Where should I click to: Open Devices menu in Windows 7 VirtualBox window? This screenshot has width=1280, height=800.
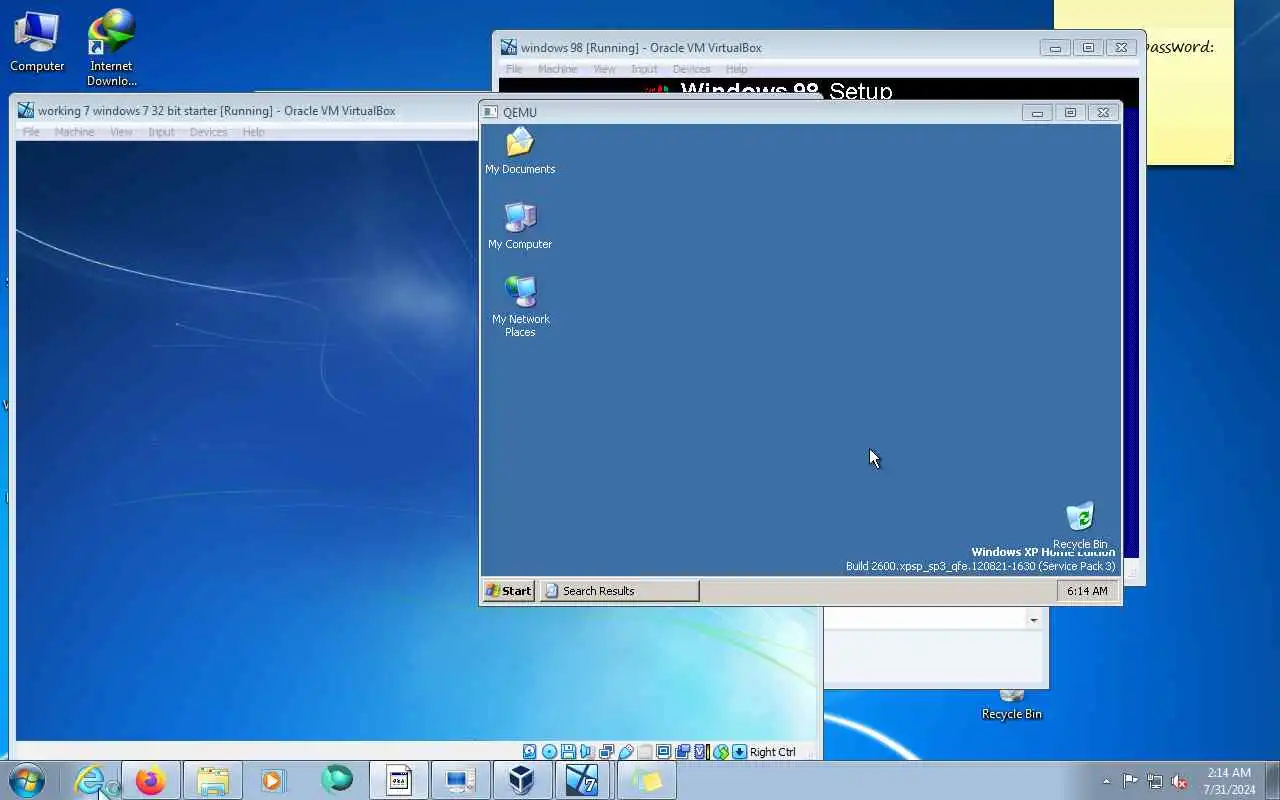coord(208,132)
